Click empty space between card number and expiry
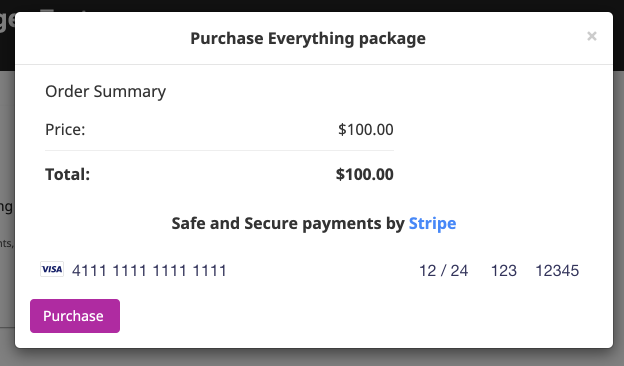This screenshot has width=624, height=366. (x=322, y=271)
